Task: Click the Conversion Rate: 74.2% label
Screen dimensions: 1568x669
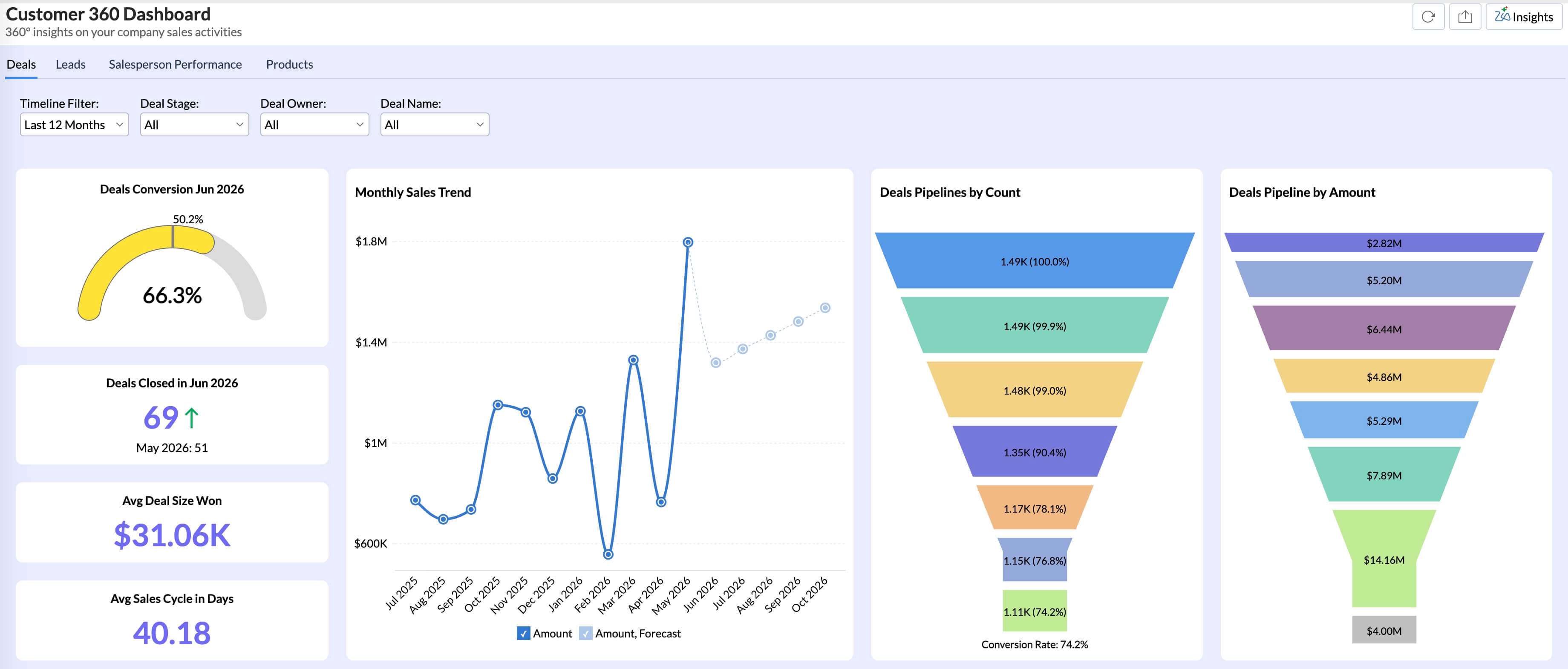Action: click(x=1035, y=644)
